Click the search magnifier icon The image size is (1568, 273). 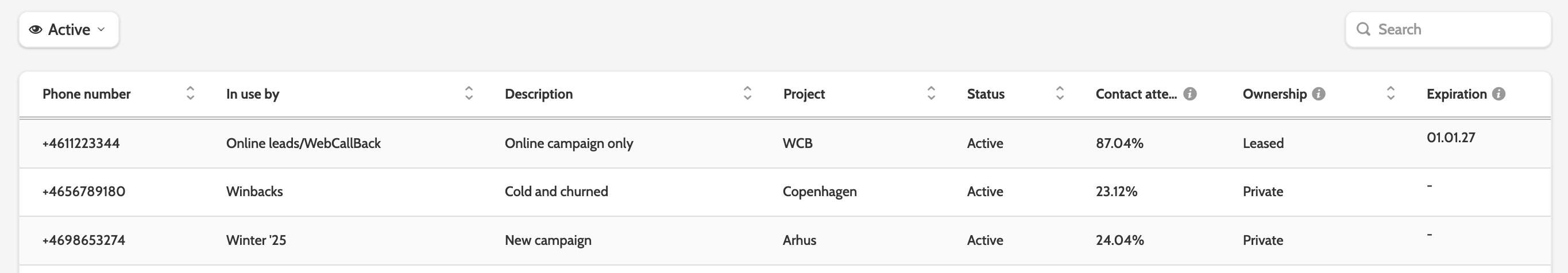(x=1364, y=29)
